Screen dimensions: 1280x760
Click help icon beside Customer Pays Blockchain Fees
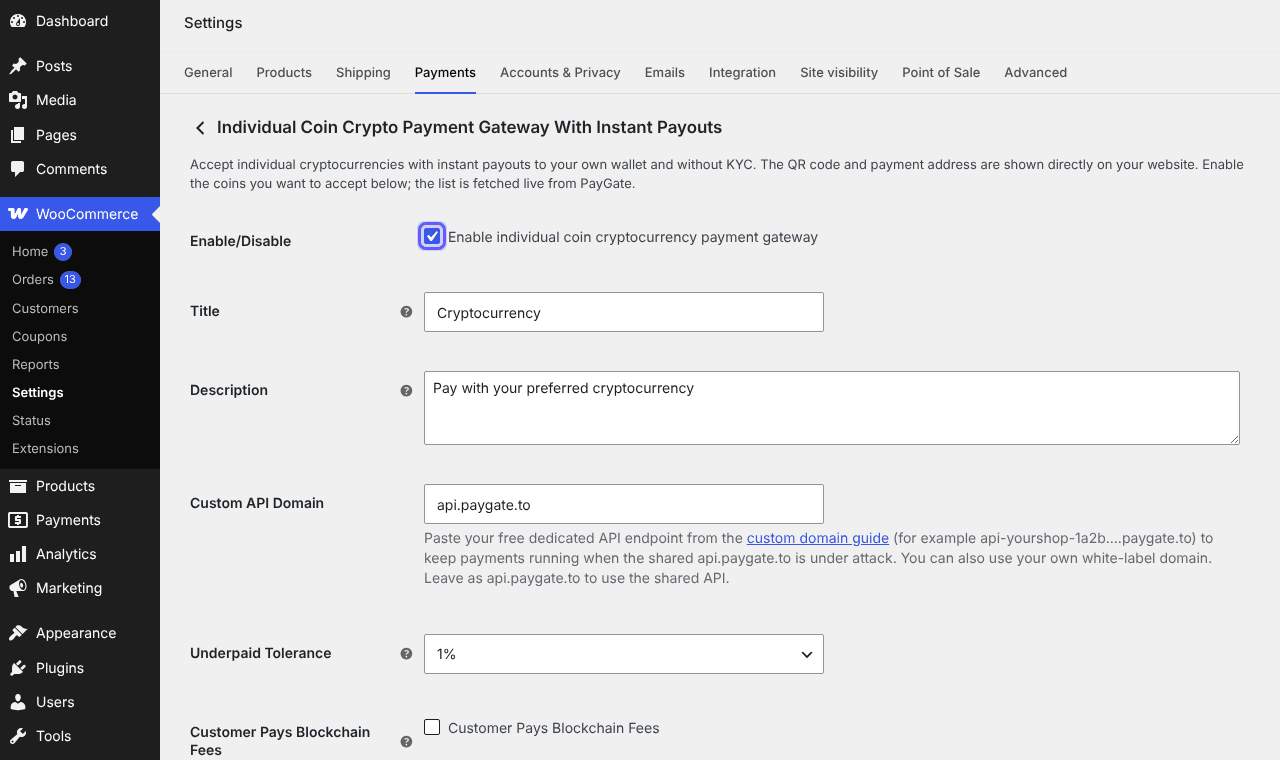click(406, 741)
